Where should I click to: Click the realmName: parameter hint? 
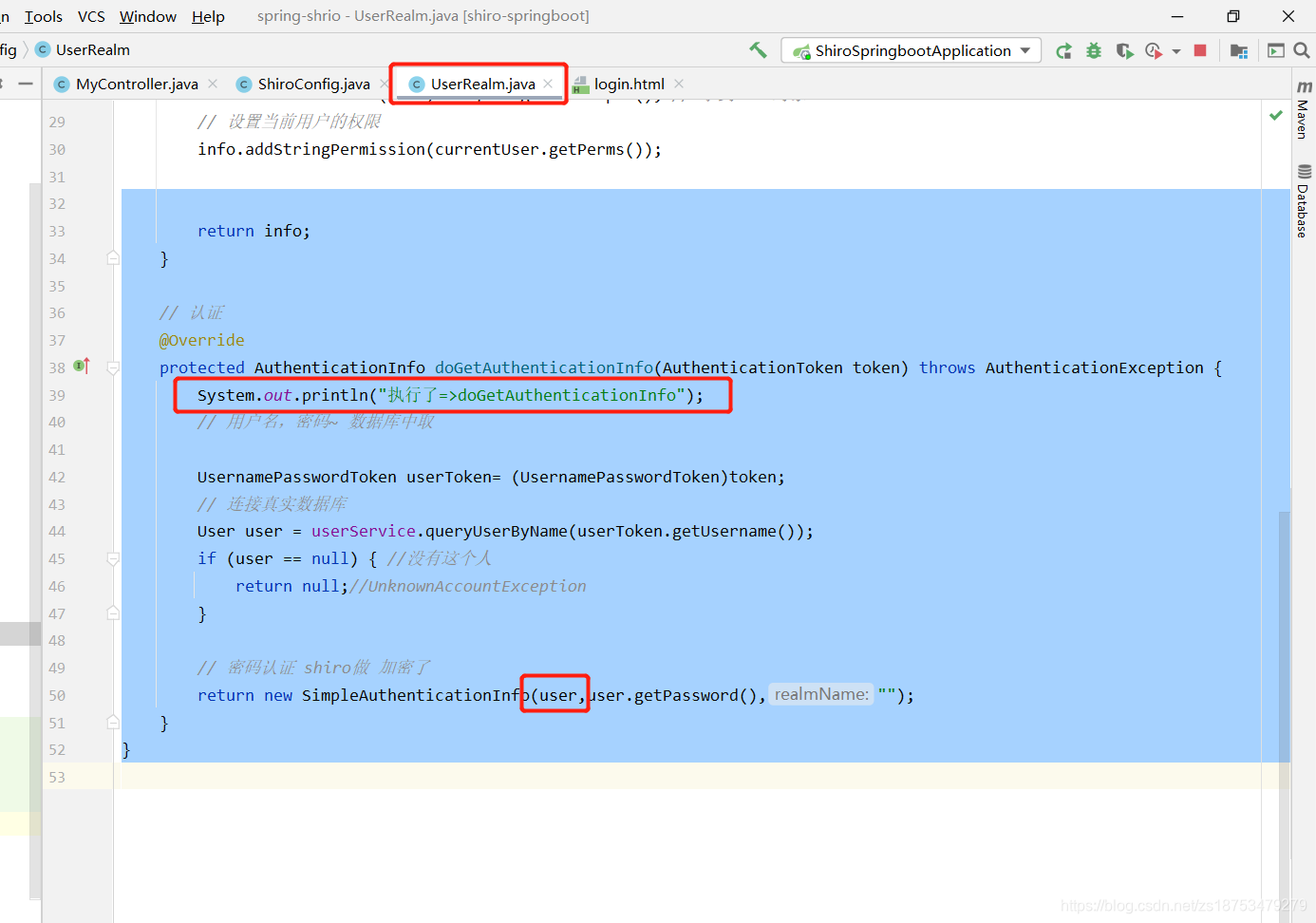coord(821,694)
